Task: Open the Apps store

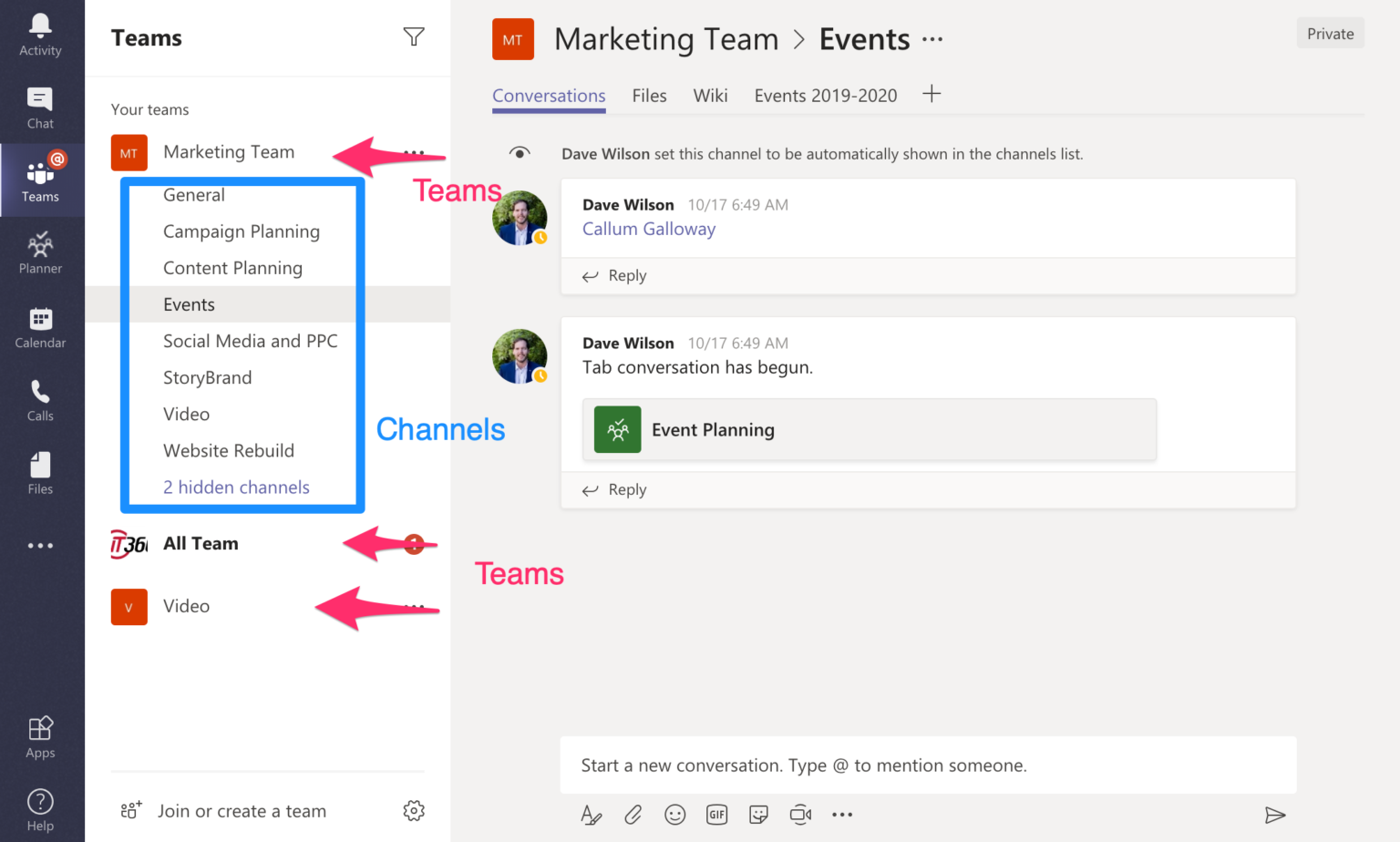Action: pyautogui.click(x=41, y=737)
